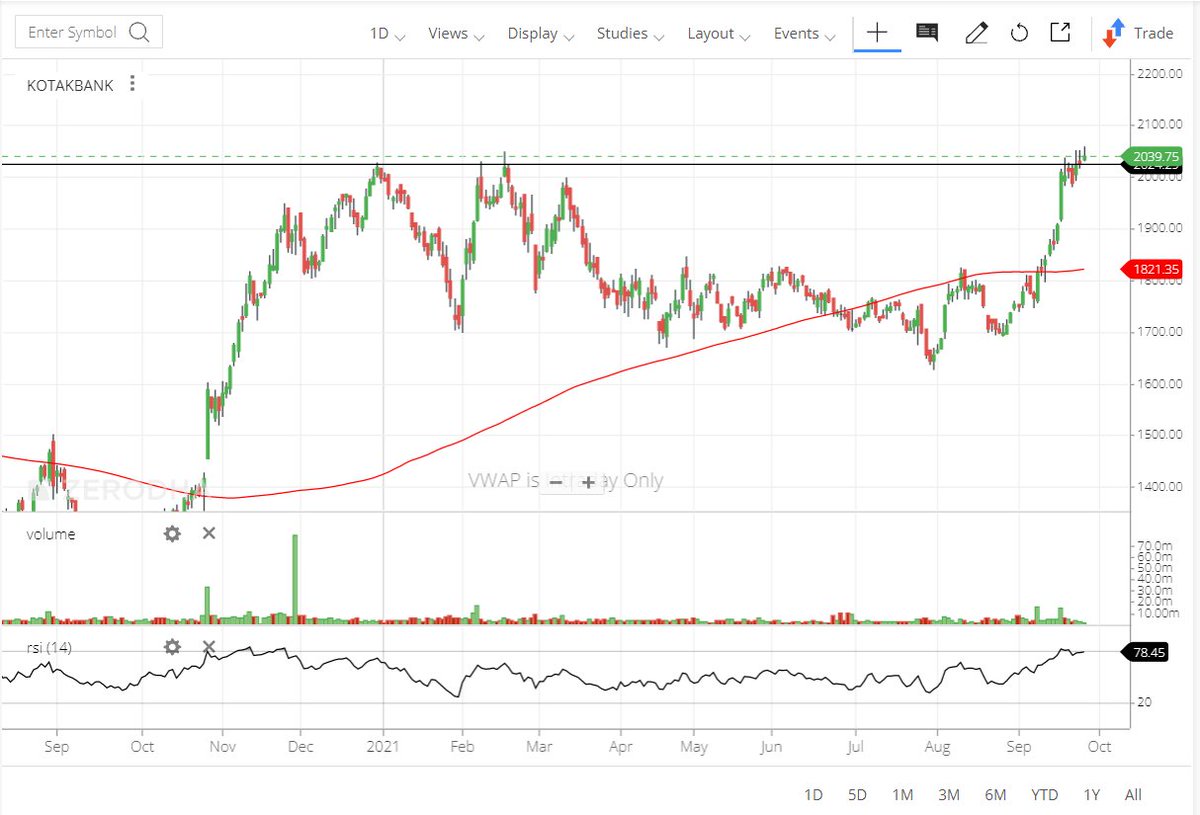Viewport: 1200px width, 815px height.
Task: Zoom in with the plus button
Action: point(588,483)
